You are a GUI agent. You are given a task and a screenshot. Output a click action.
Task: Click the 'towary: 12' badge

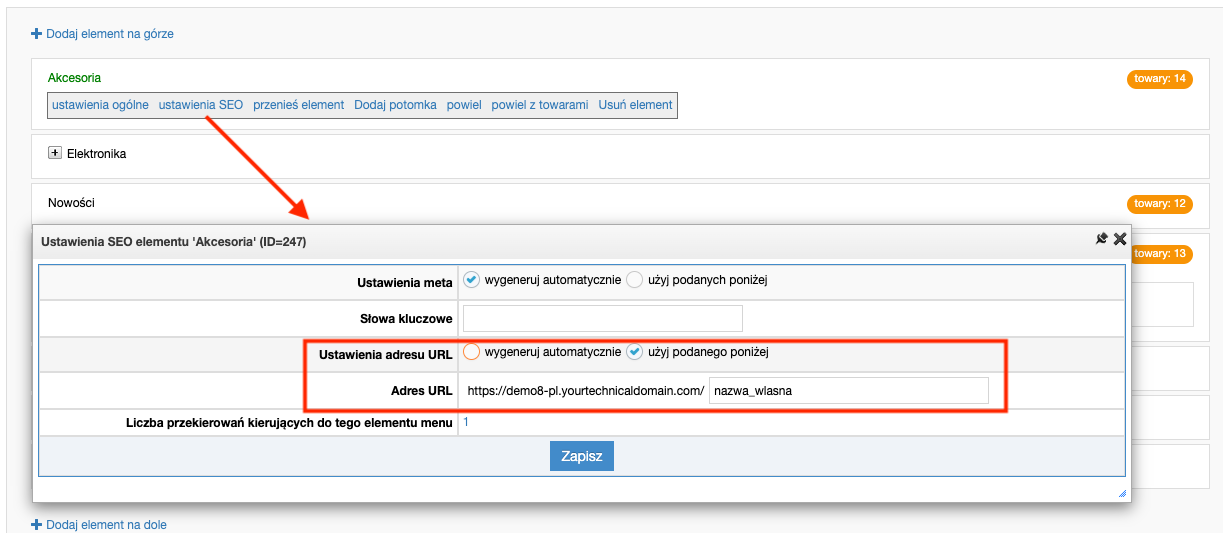pos(1160,204)
